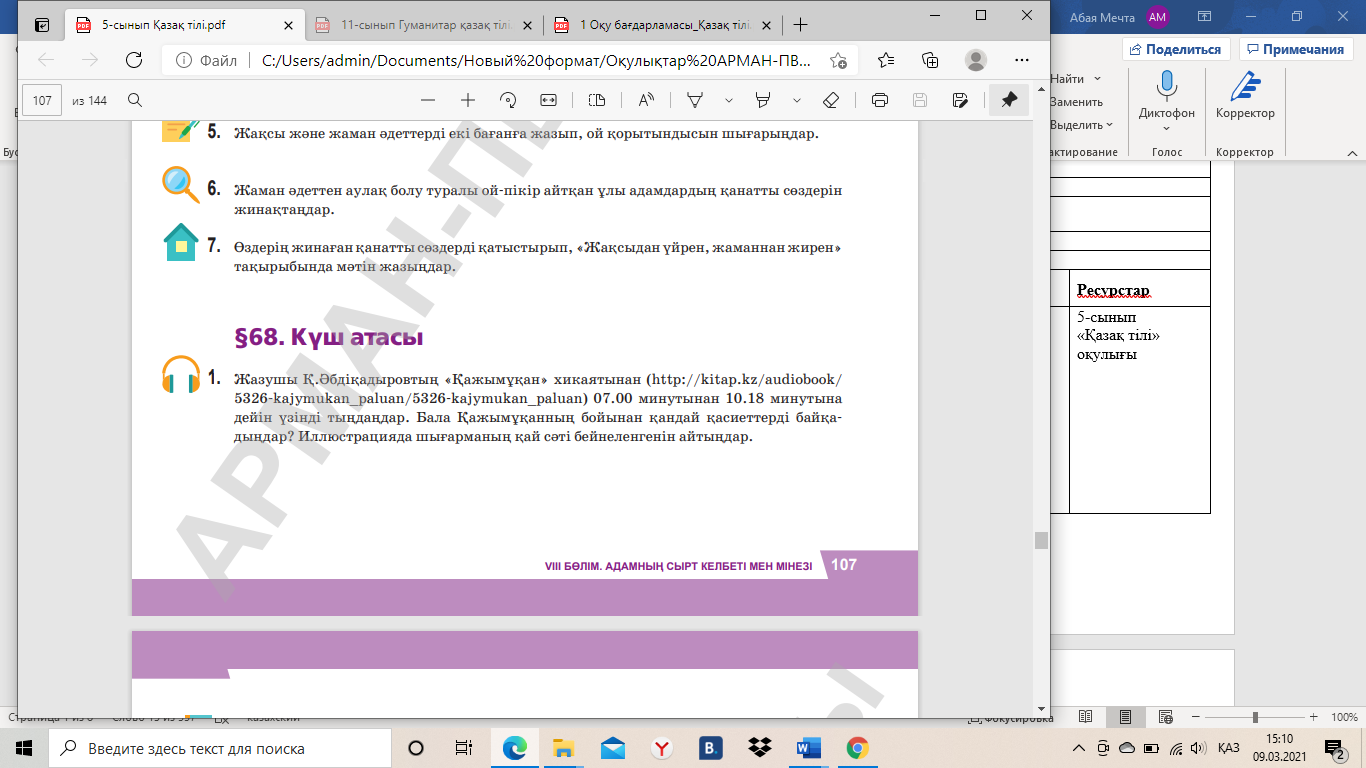Show hidden system tray icons
Screen dimensions: 1366x768
1078,748
